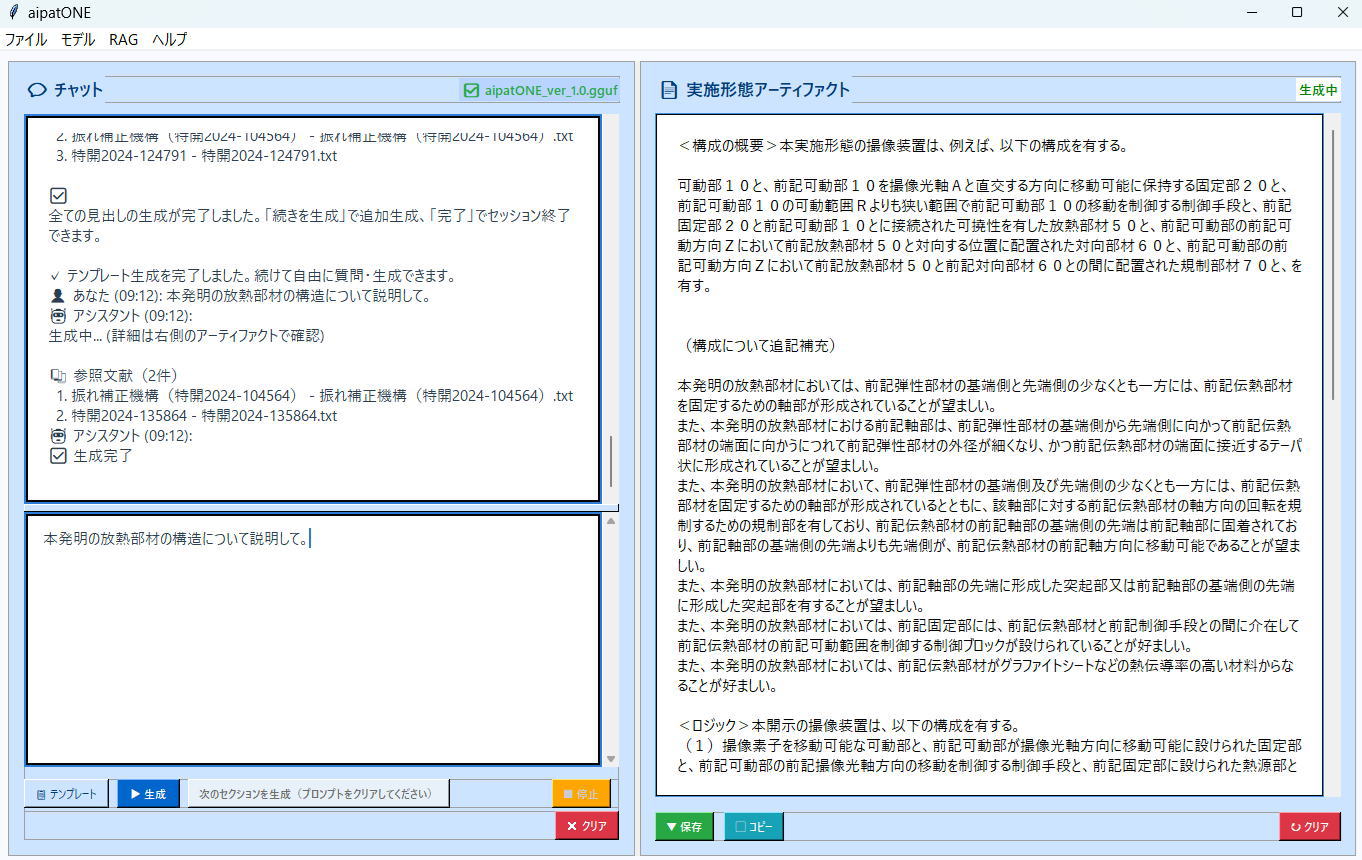The width and height of the screenshot is (1362, 860).
Task: Click the aipatONE feather icon in title bar
Action: 13,12
